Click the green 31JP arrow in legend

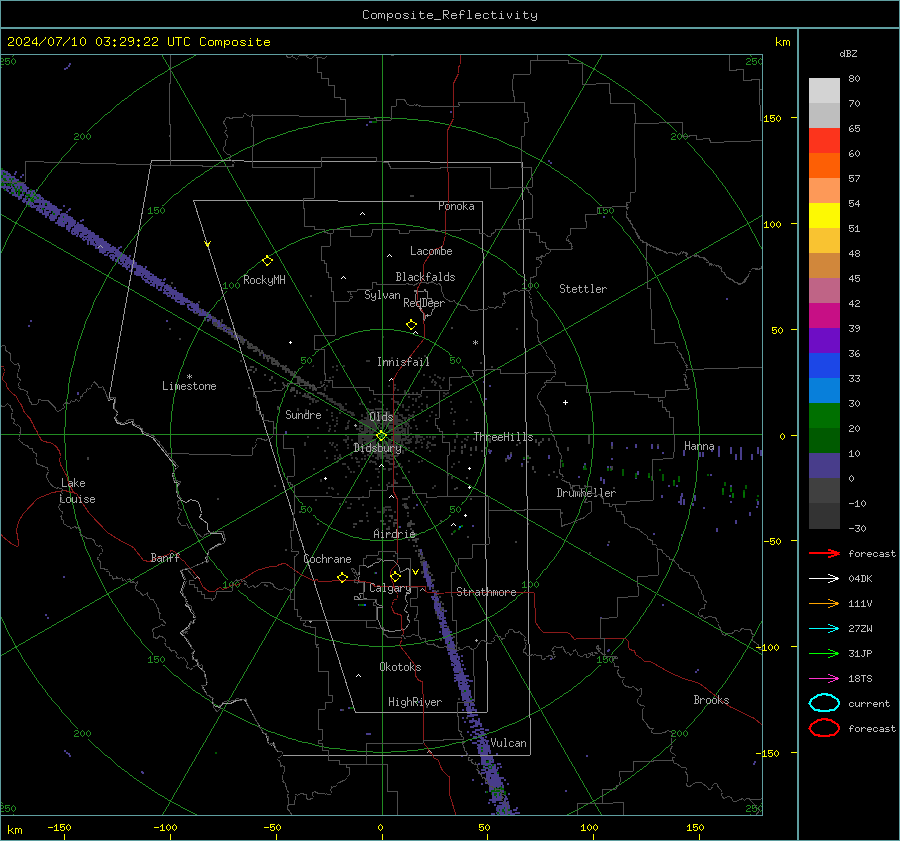[824, 653]
